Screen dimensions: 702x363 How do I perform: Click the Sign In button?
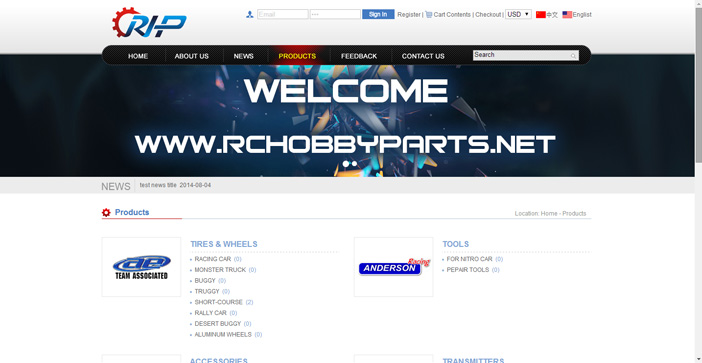[378, 14]
